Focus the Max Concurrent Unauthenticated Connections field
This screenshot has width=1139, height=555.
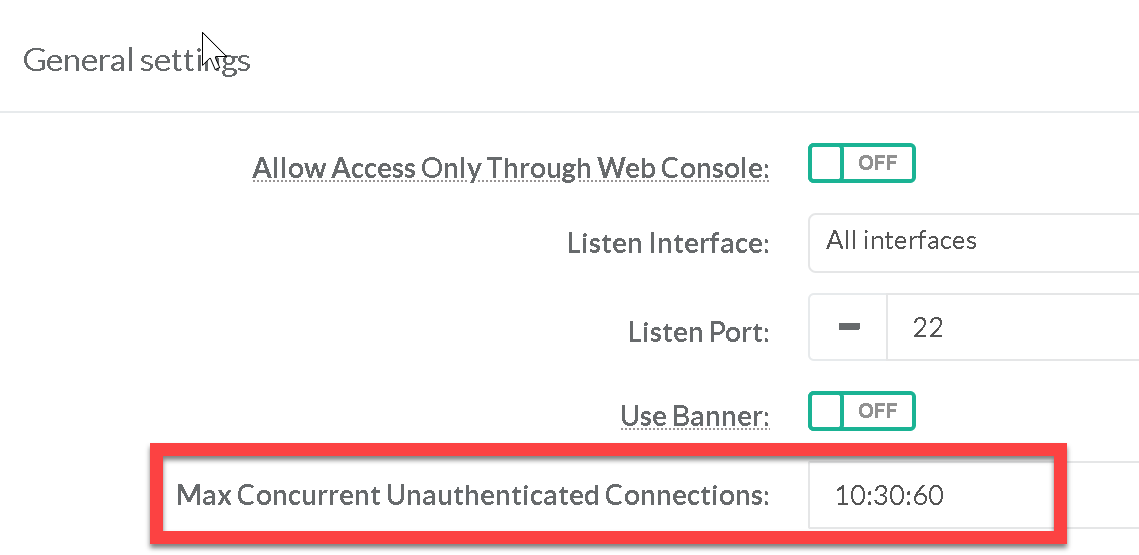click(970, 495)
